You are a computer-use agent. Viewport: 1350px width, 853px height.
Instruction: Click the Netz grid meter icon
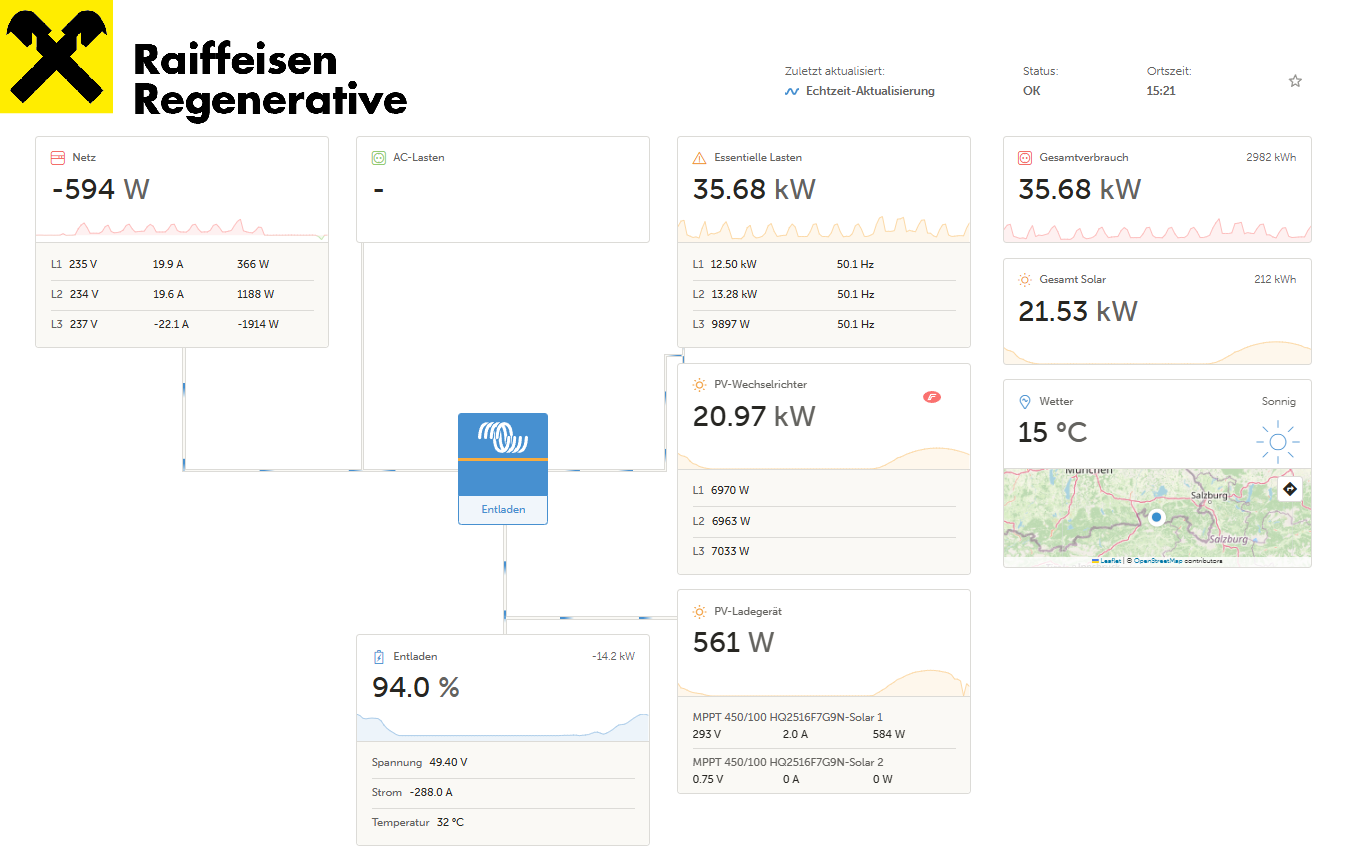pyautogui.click(x=58, y=158)
